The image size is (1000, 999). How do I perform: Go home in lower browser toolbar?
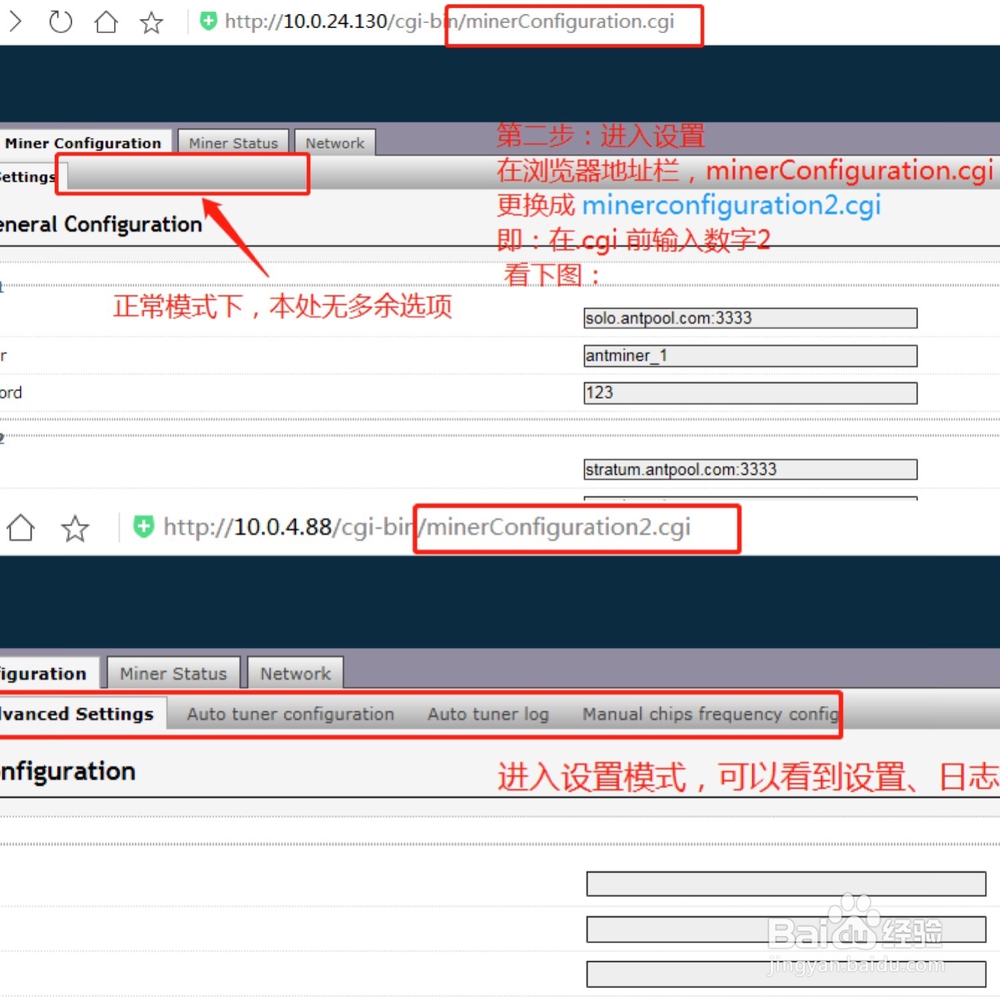point(20,528)
